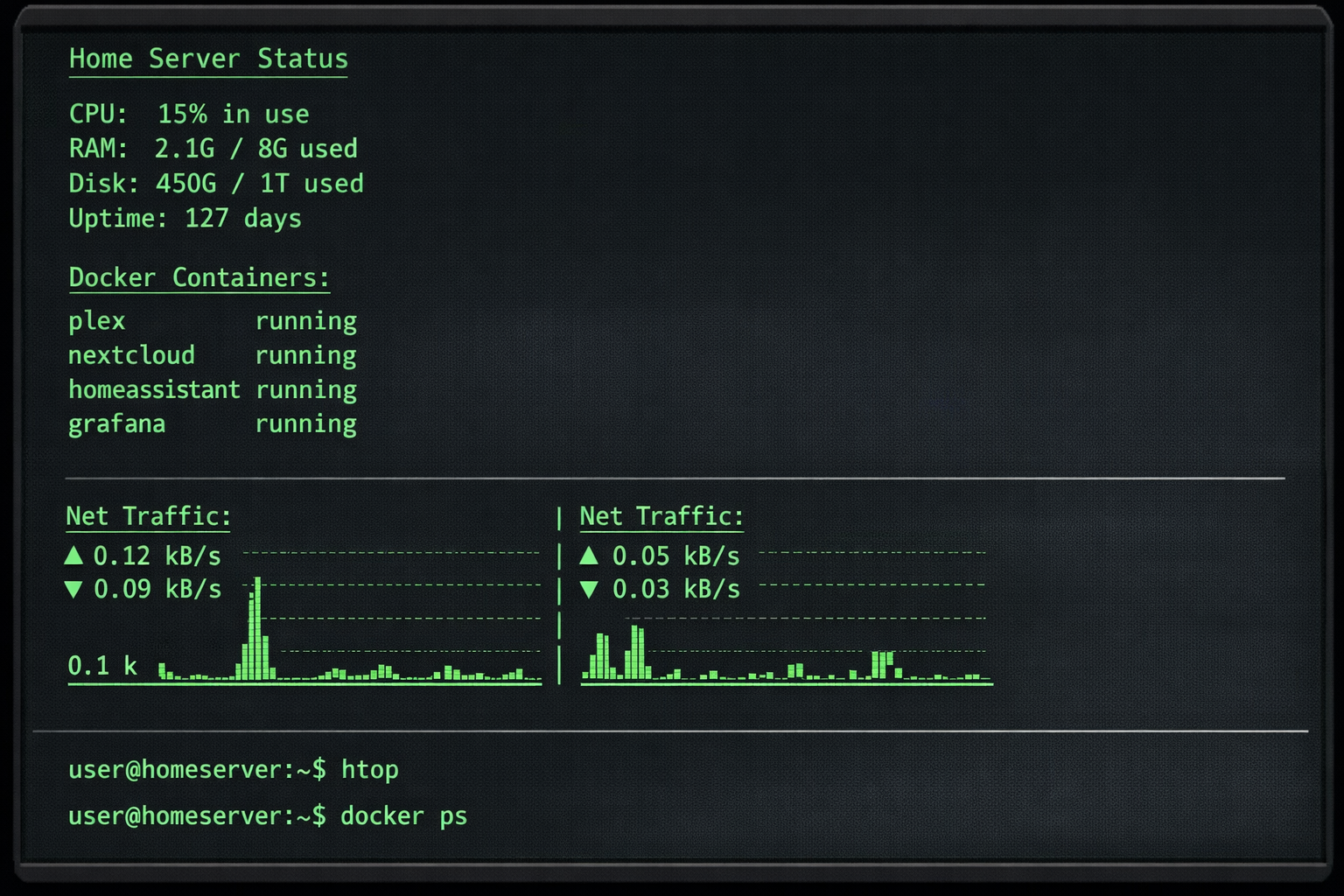Click the upload arrow in left Net Traffic panel
Viewport: 1344px width, 896px height.
click(73, 555)
